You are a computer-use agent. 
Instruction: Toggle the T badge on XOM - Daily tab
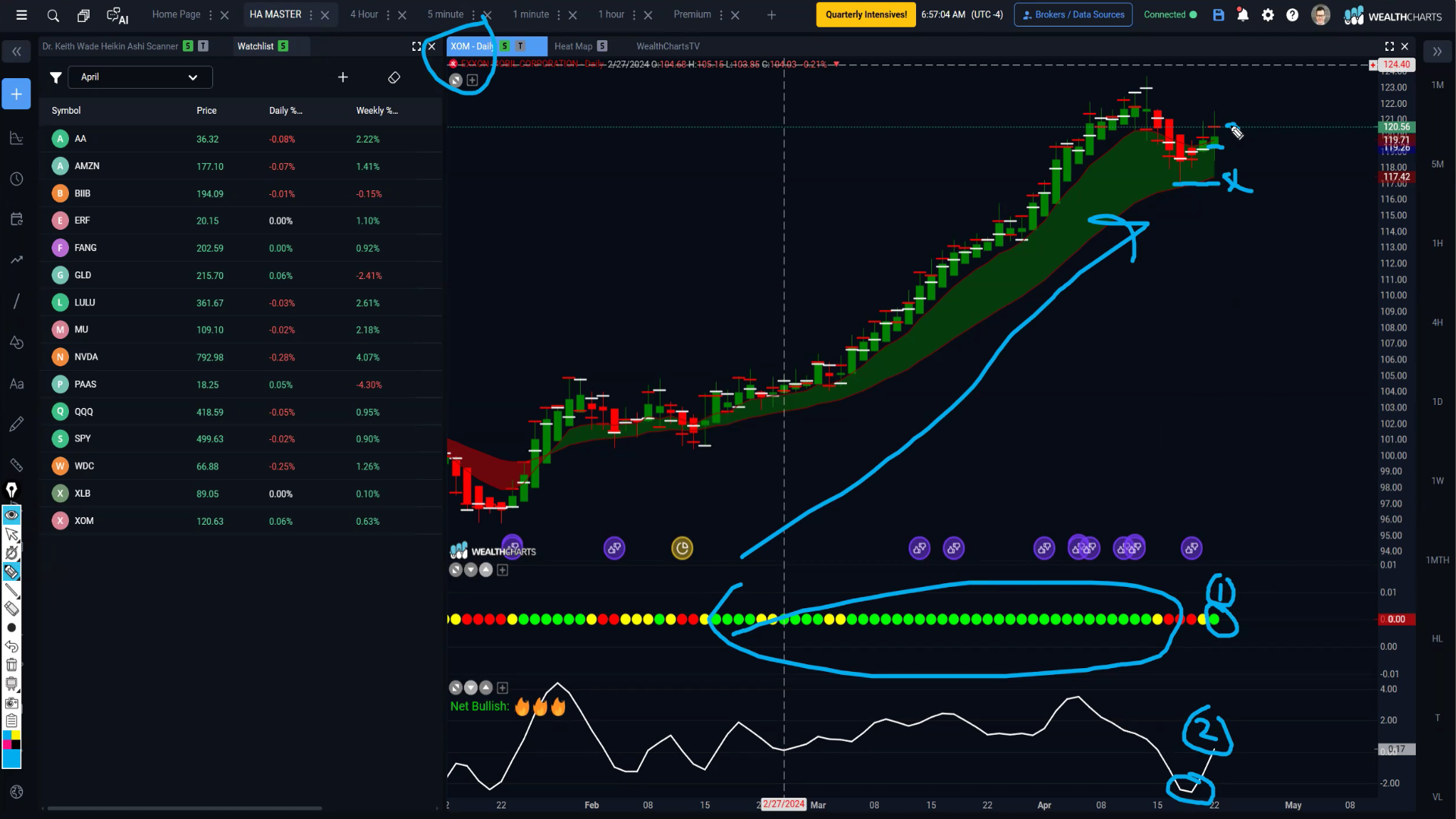(520, 46)
